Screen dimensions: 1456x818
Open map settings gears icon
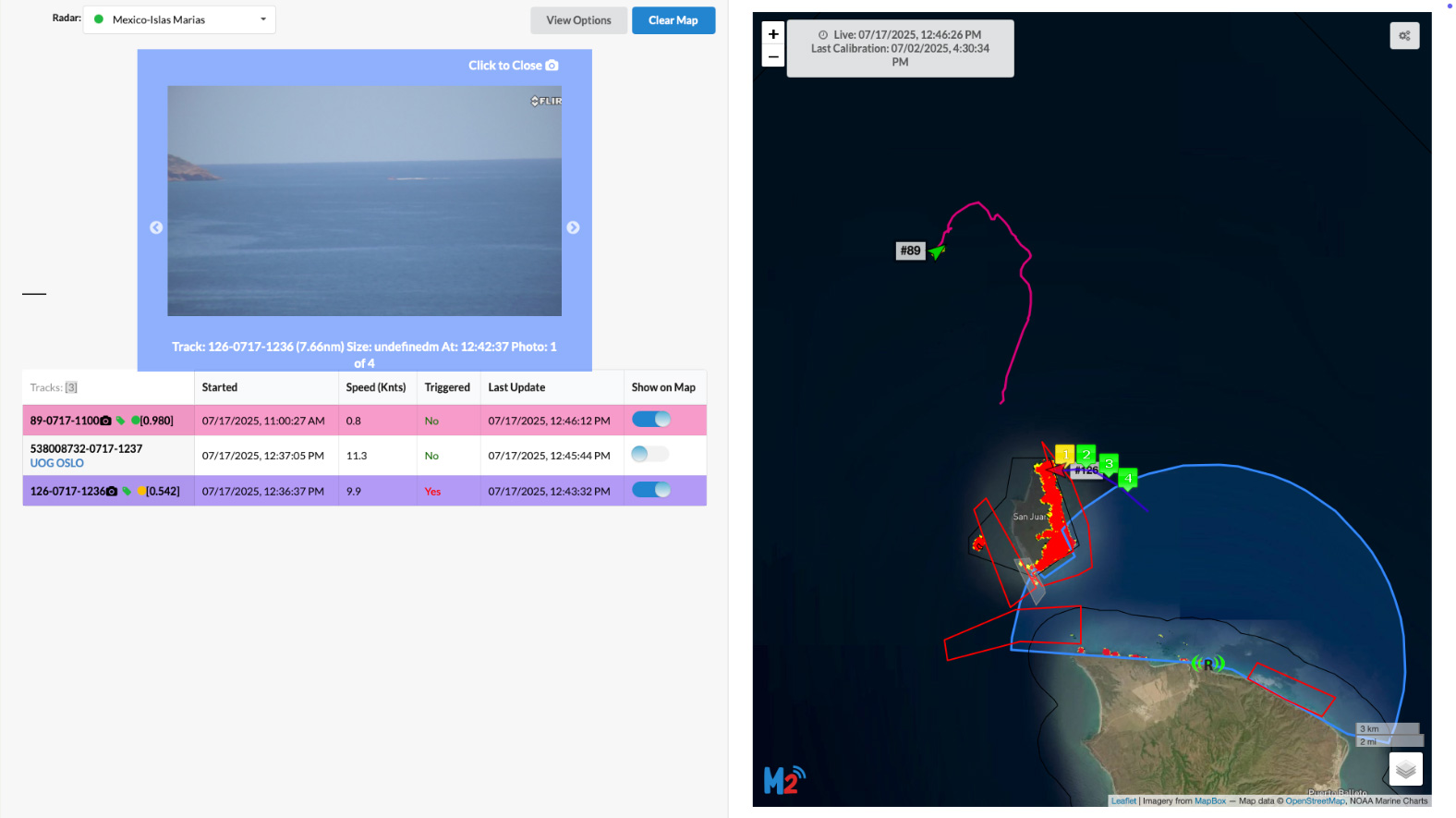pyautogui.click(x=1404, y=36)
